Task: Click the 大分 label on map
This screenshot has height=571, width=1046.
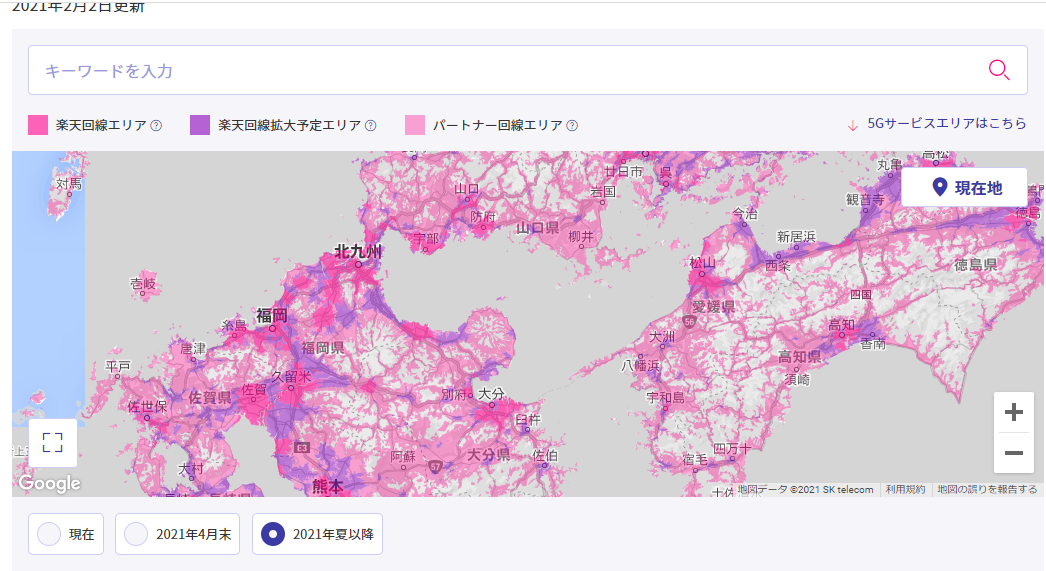Action: 491,394
